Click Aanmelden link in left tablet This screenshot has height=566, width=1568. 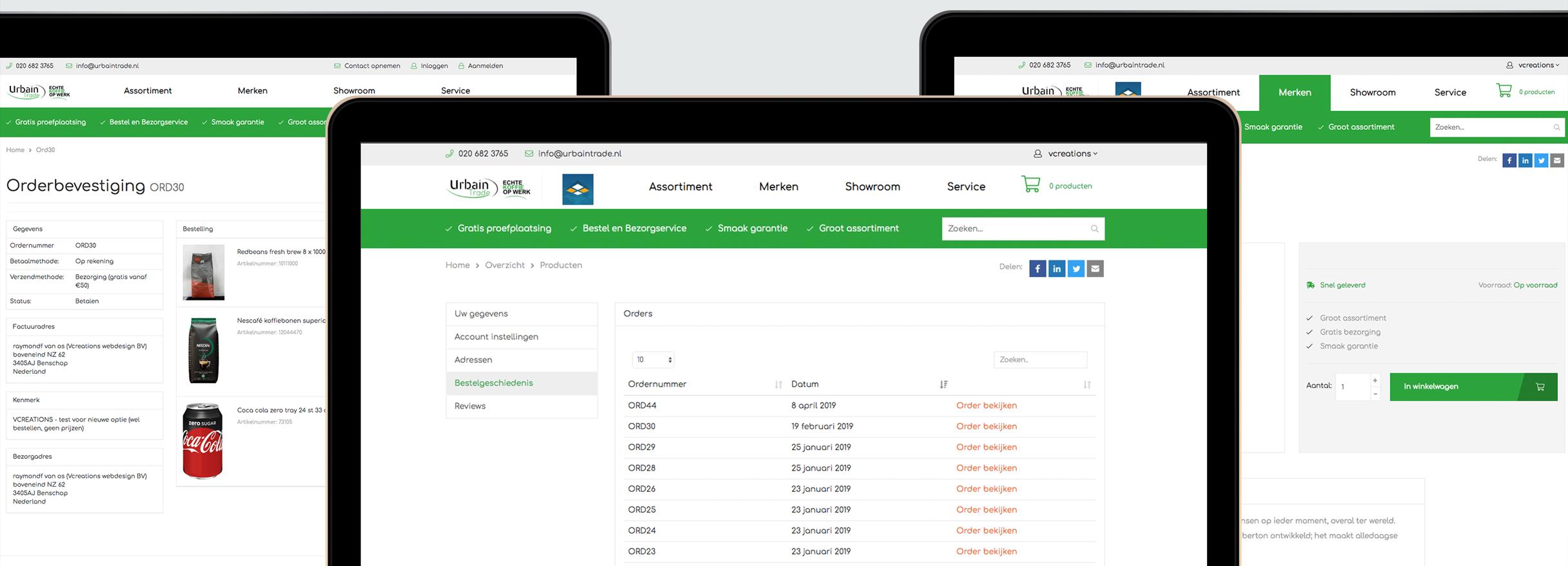(485, 66)
